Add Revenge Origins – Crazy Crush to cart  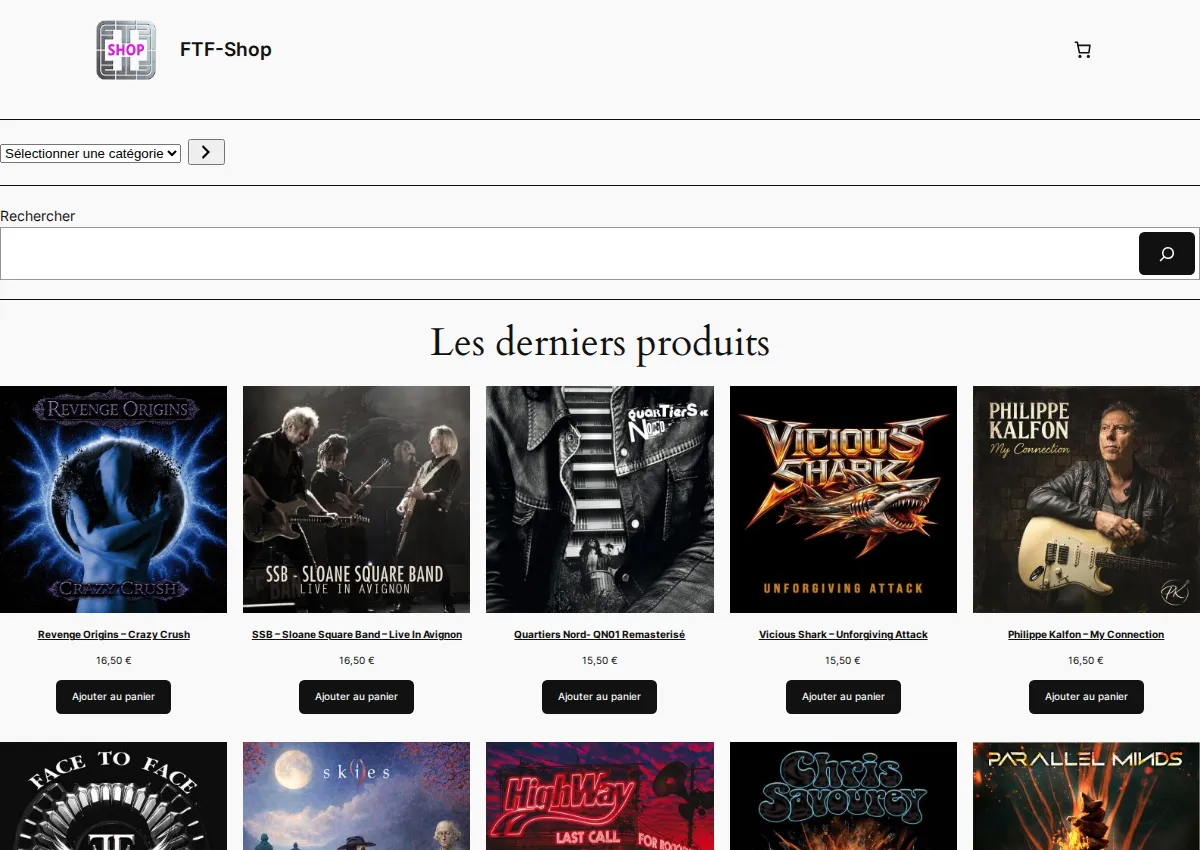(x=113, y=697)
